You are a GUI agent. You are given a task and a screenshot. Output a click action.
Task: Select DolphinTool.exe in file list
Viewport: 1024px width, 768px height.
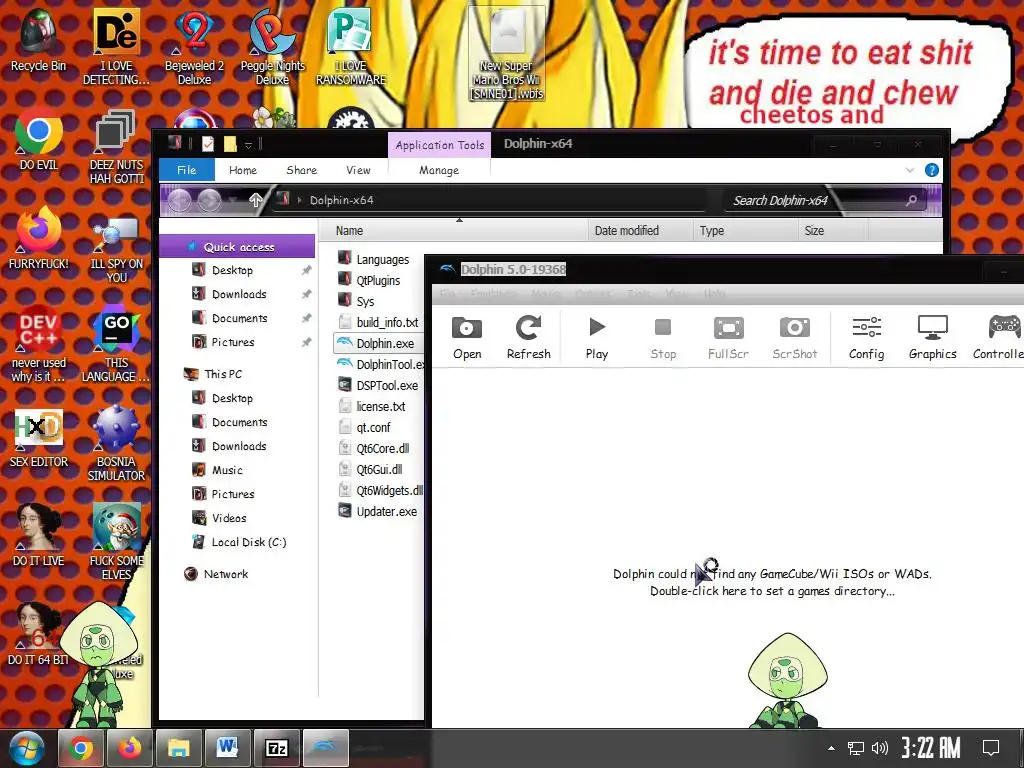381,364
